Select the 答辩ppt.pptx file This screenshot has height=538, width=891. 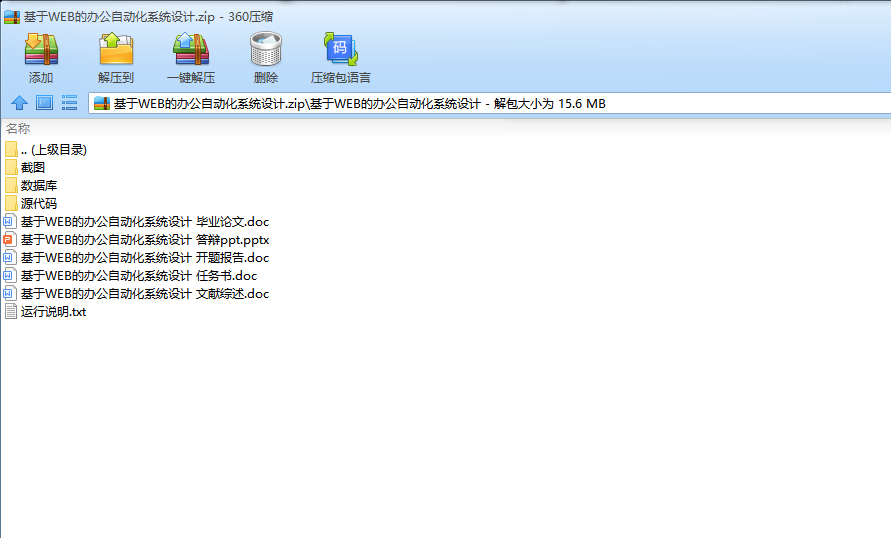point(136,240)
